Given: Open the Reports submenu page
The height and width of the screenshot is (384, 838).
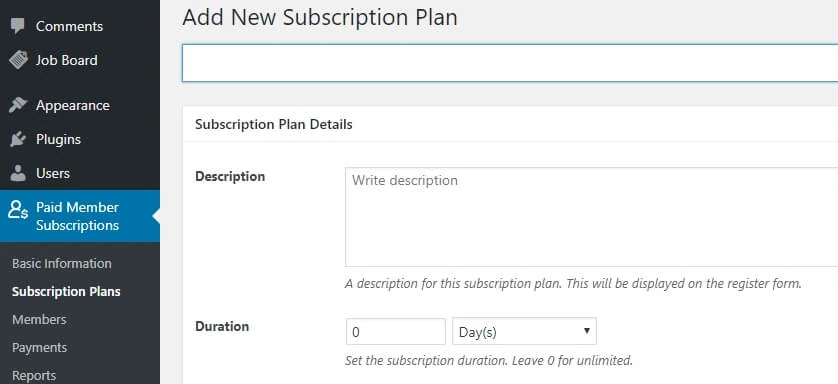Looking at the screenshot, I should [34, 375].
